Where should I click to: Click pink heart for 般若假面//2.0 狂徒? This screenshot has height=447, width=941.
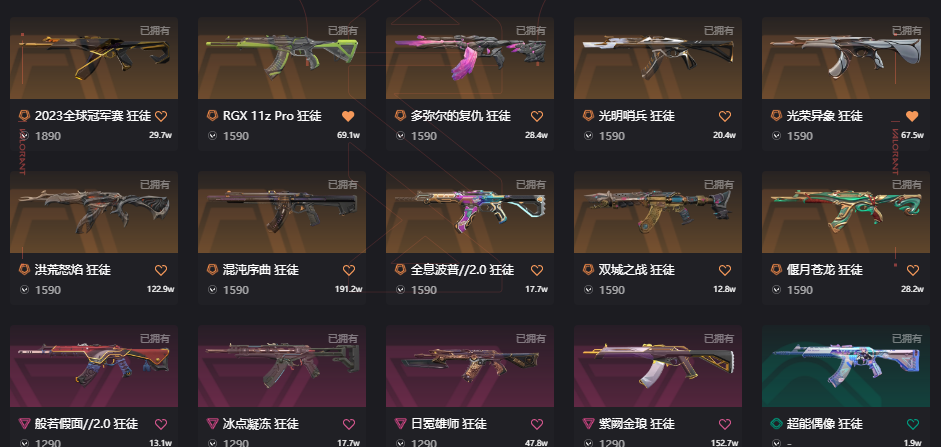pyautogui.click(x=161, y=425)
